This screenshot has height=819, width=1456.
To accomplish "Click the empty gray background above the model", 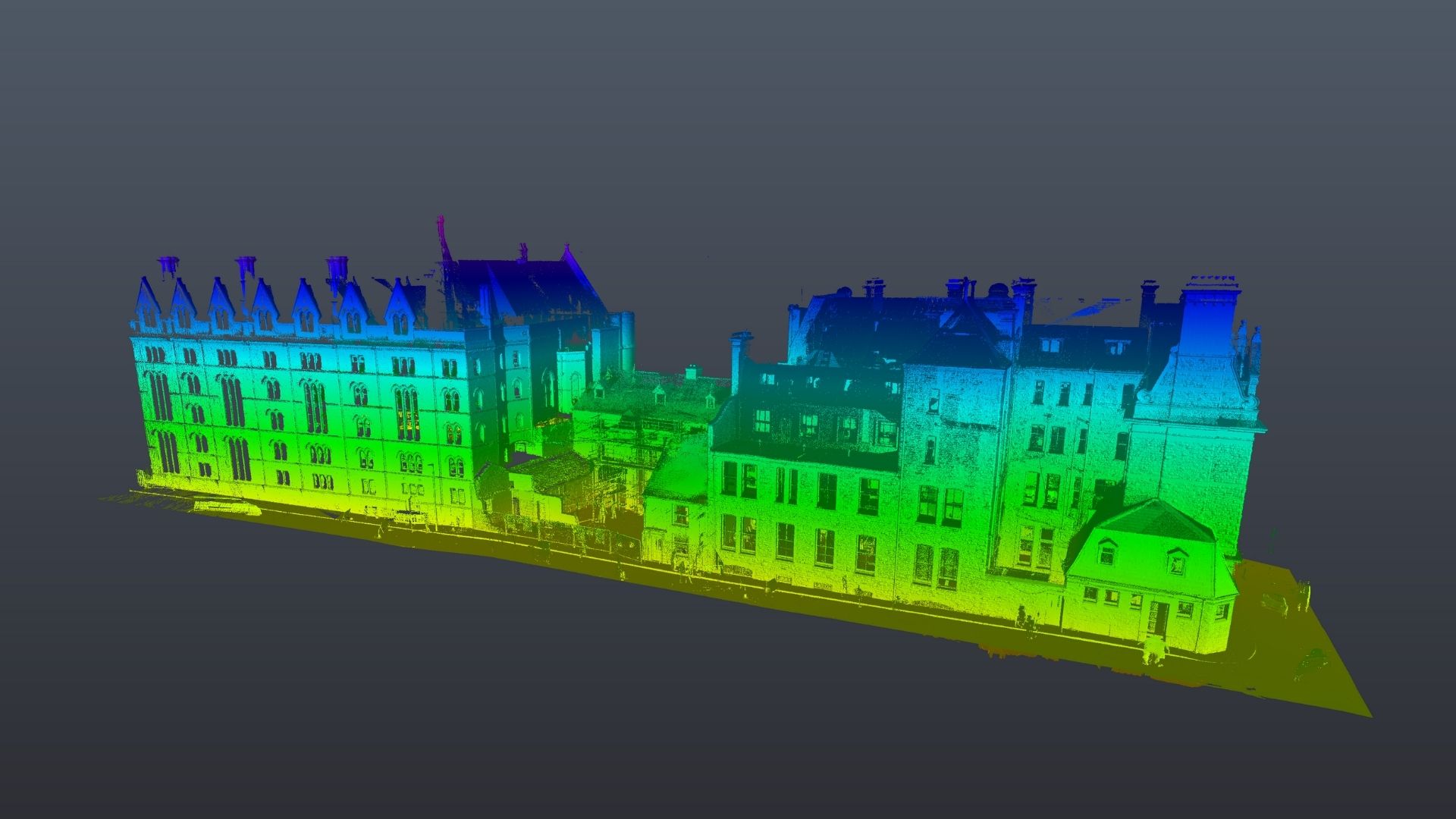I will tap(728, 114).
